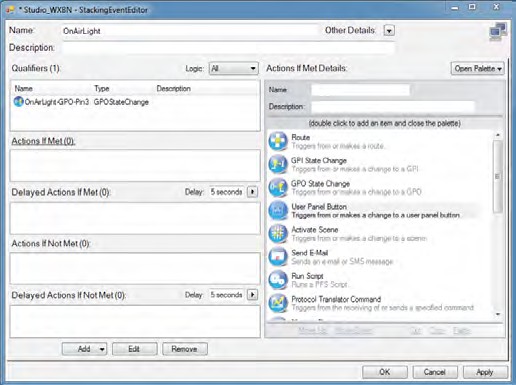Click the 5 seconds delay under Delayed Actions If Met
The image size is (516, 385).
[x=227, y=192]
